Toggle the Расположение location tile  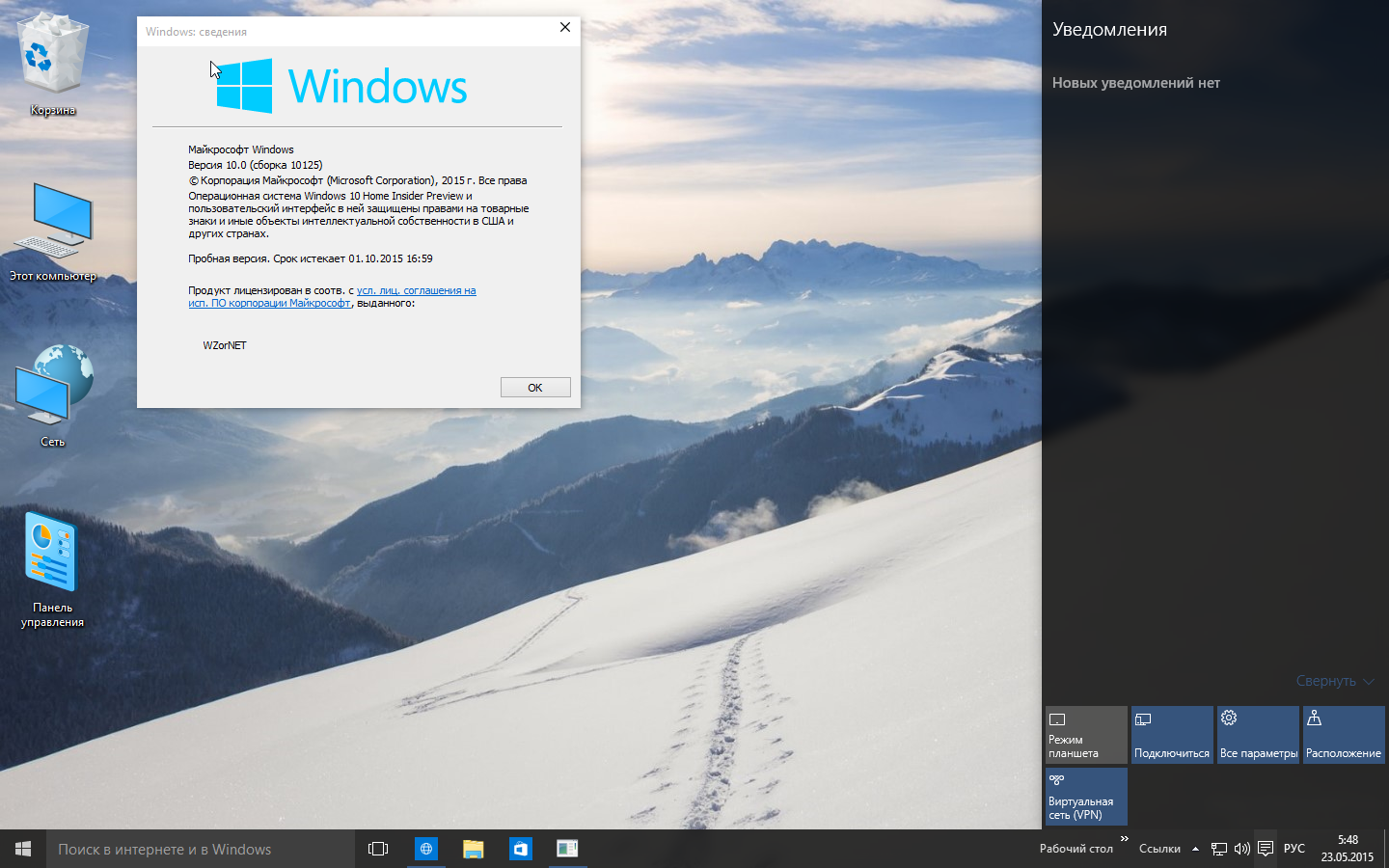(x=1344, y=735)
